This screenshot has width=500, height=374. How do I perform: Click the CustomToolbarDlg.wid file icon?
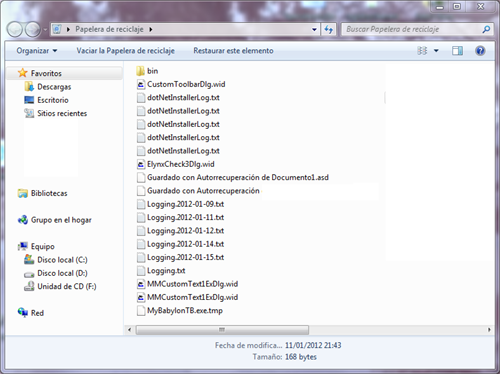(x=141, y=84)
